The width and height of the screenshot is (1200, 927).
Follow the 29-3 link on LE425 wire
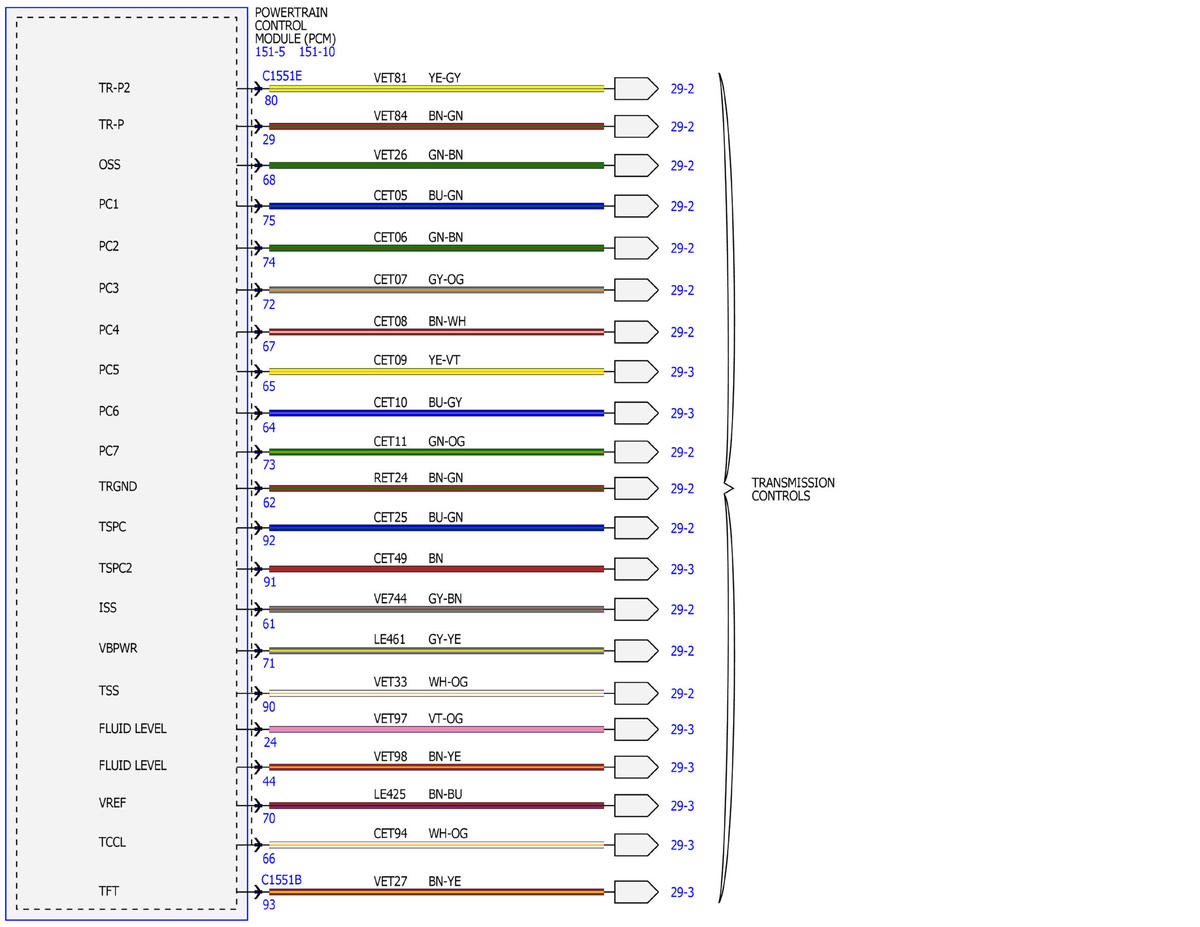682,806
